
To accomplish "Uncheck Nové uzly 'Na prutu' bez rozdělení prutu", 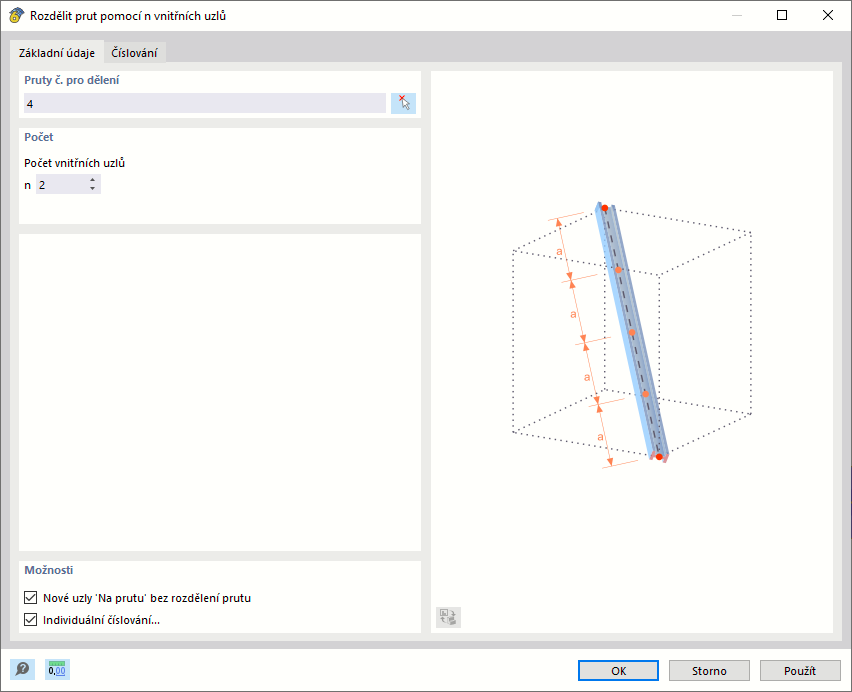I will click(32, 598).
